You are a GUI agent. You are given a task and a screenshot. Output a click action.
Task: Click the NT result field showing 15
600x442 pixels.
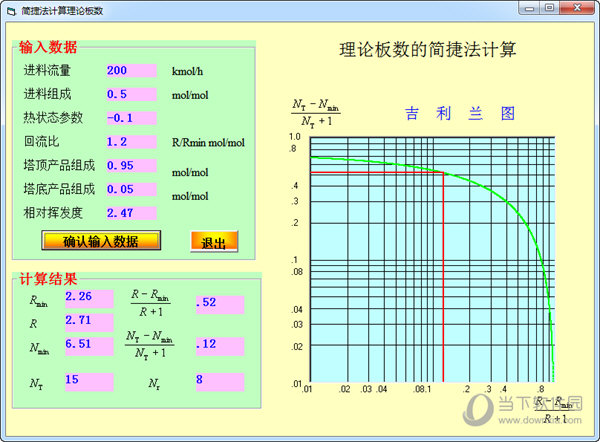click(89, 382)
